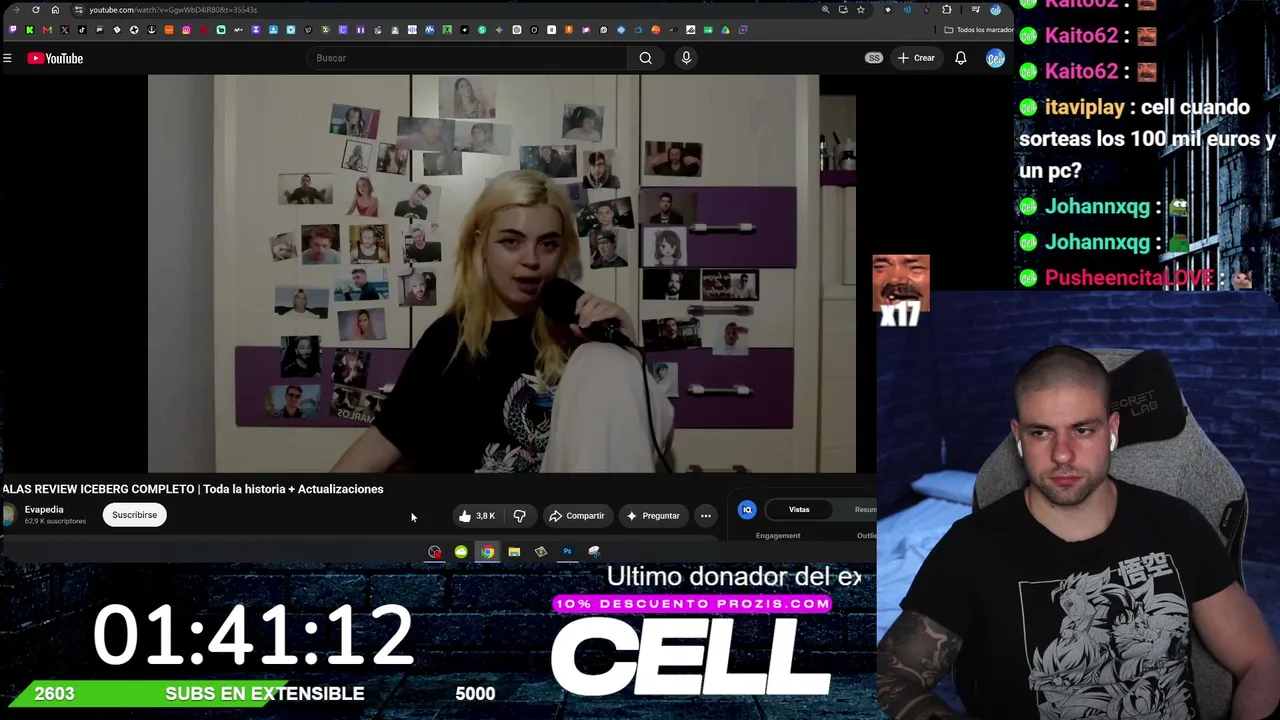Click the Crear button
This screenshot has height=720, width=1280.
pos(916,58)
